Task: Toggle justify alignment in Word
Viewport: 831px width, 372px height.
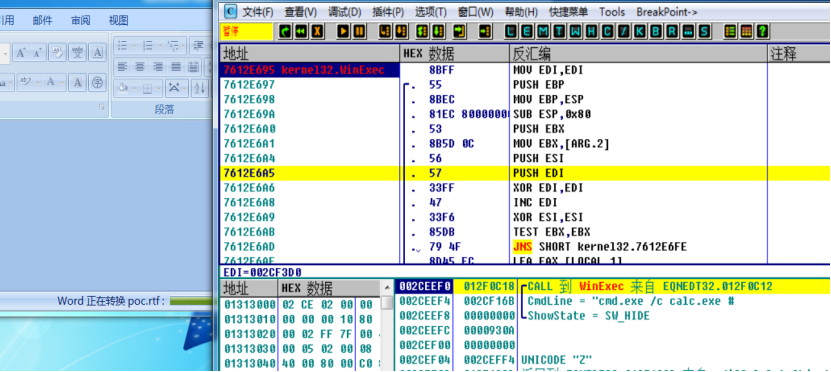Action: [176, 67]
